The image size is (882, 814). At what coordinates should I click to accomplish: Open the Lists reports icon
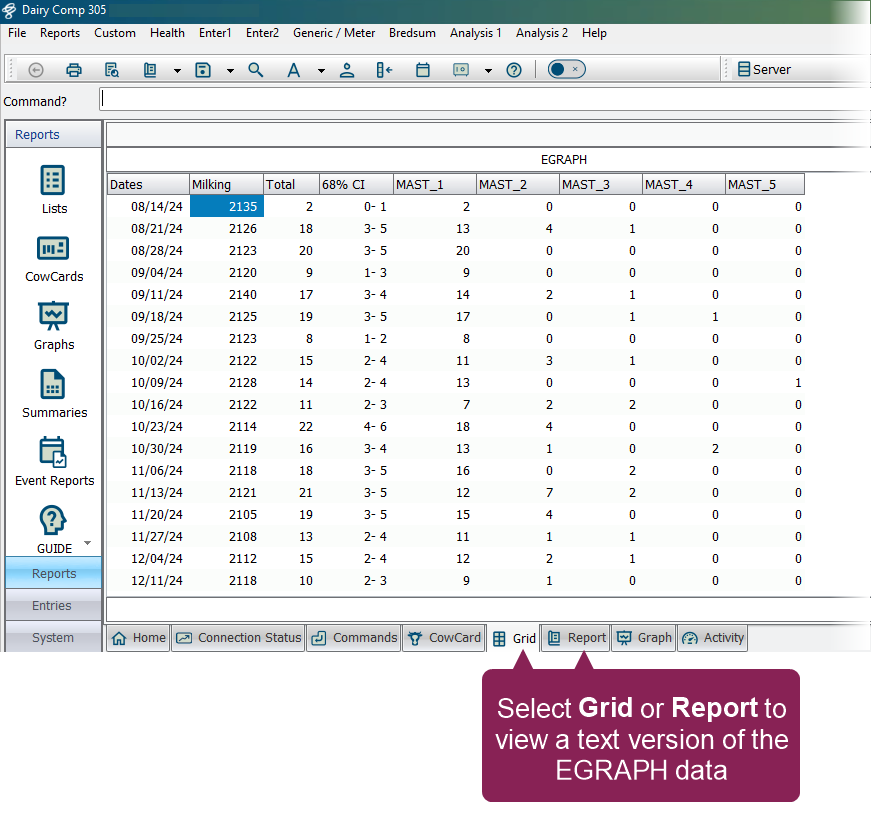point(54,189)
